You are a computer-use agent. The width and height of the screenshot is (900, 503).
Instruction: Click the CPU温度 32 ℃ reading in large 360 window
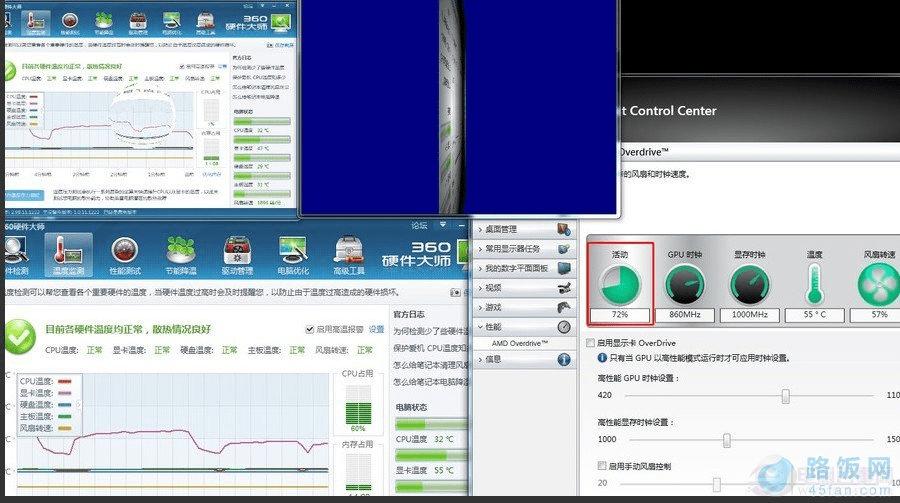click(424, 439)
